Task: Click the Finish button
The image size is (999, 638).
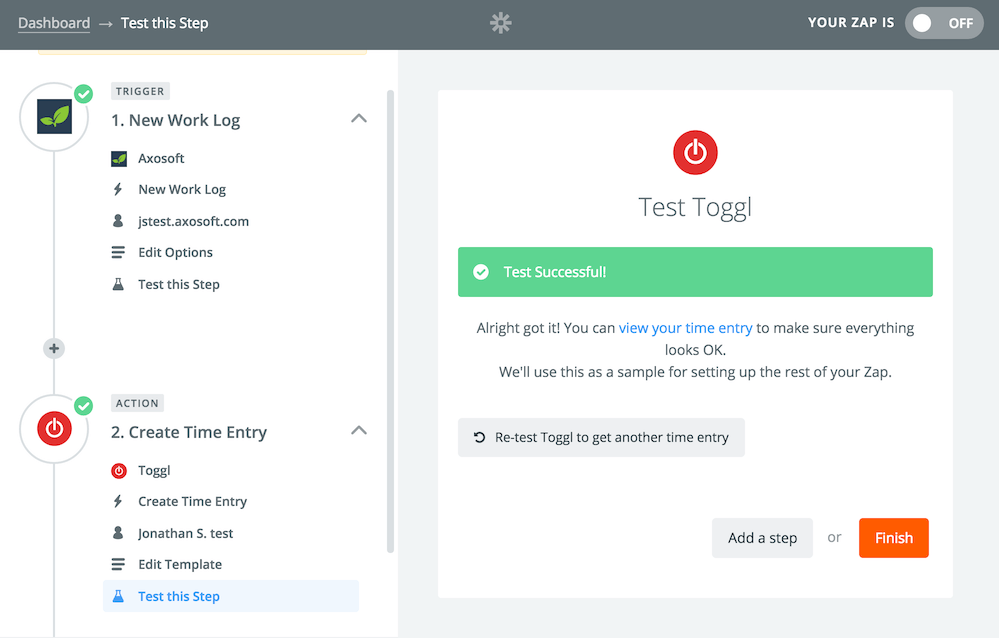Action: (893, 538)
